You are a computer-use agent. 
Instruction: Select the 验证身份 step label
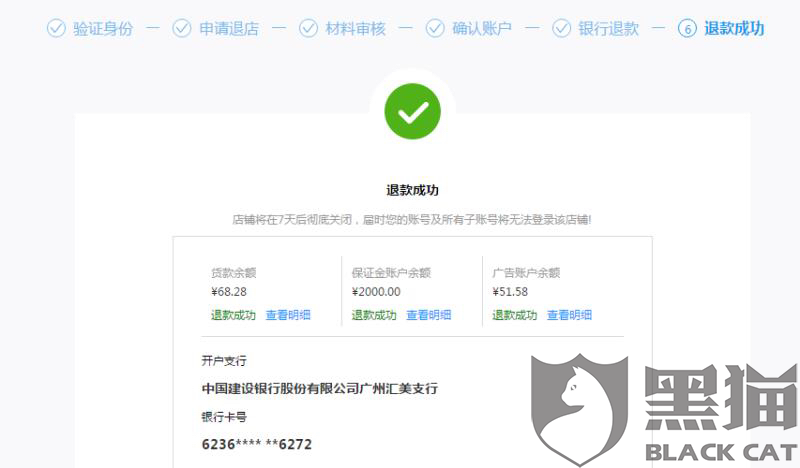pos(103,29)
